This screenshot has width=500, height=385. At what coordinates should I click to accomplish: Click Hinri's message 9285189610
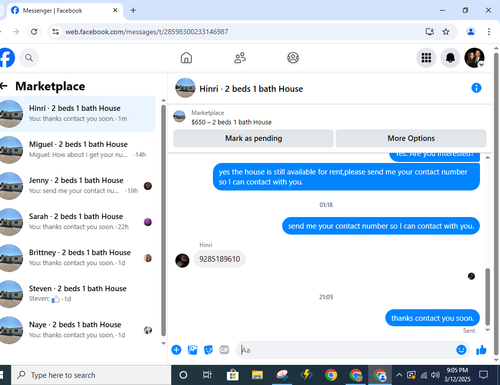coord(220,259)
